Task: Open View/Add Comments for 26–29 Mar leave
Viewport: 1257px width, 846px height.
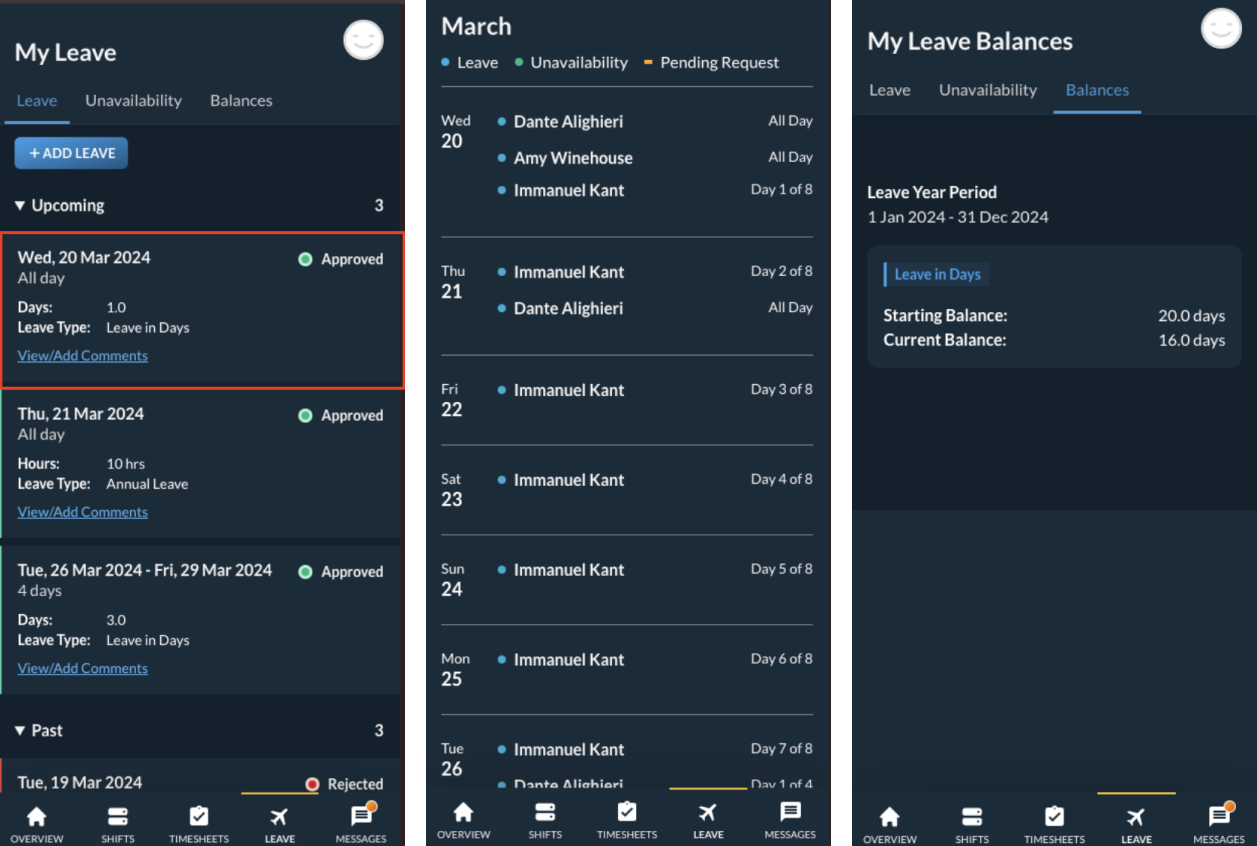Action: click(83, 668)
